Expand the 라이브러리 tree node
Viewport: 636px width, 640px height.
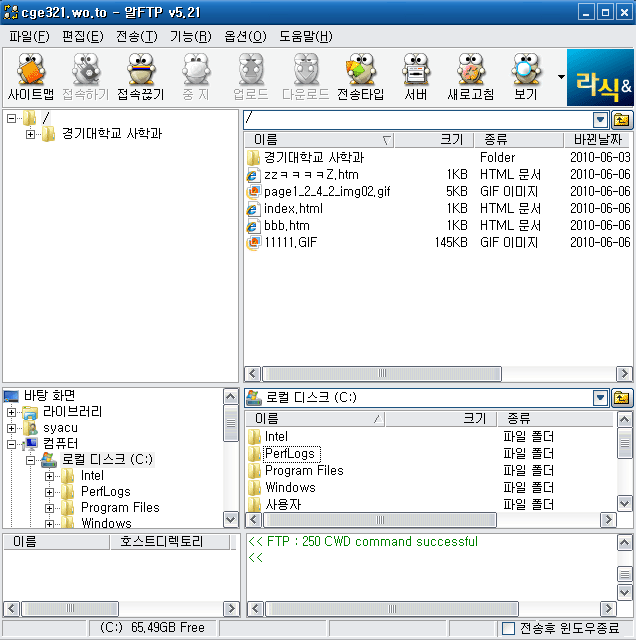coord(11,412)
